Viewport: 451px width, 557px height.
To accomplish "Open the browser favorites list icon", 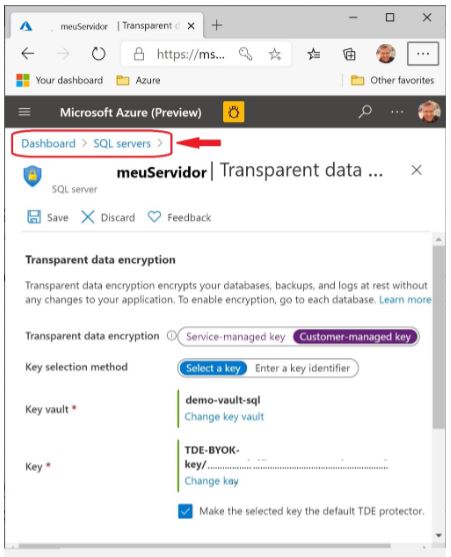I will tap(314, 54).
